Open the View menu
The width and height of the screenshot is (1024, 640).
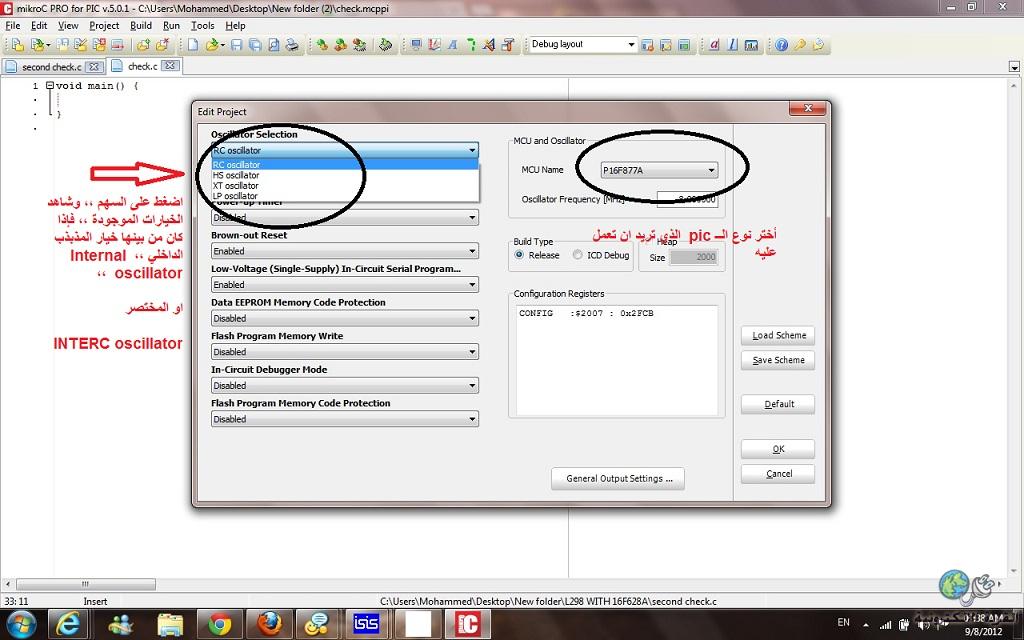tap(68, 25)
